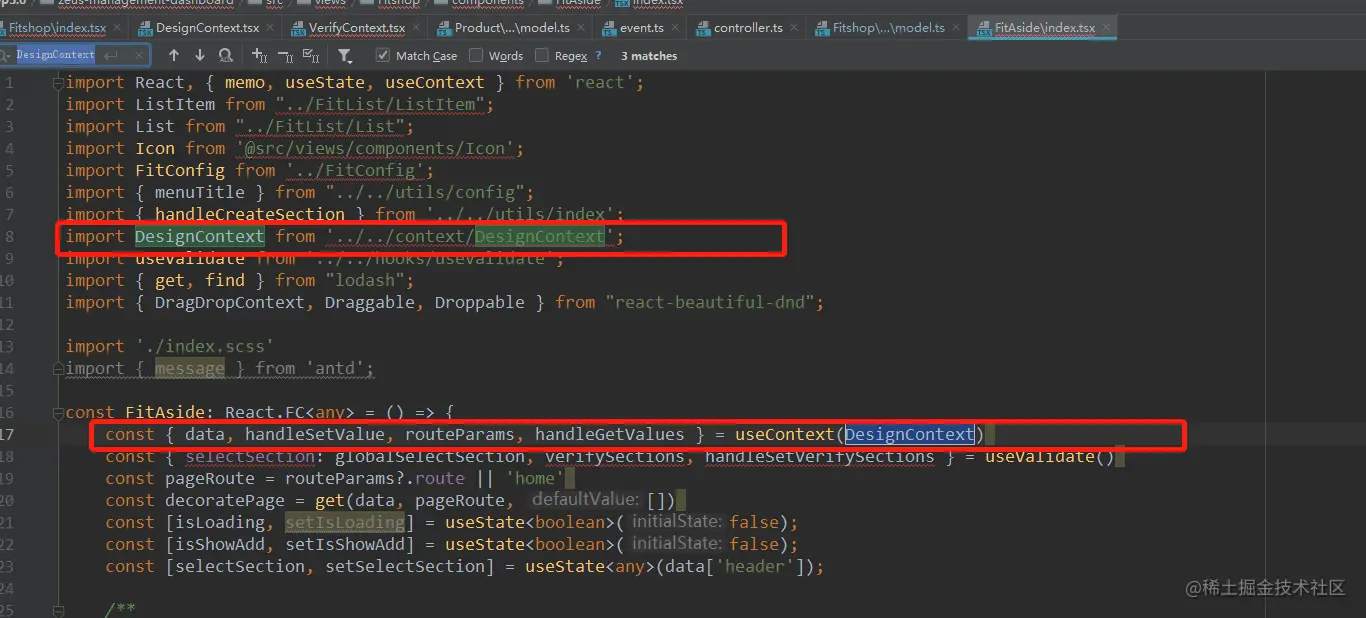Jump to previous occurrence with up arrow
The height and width of the screenshot is (618, 1366).
click(174, 56)
